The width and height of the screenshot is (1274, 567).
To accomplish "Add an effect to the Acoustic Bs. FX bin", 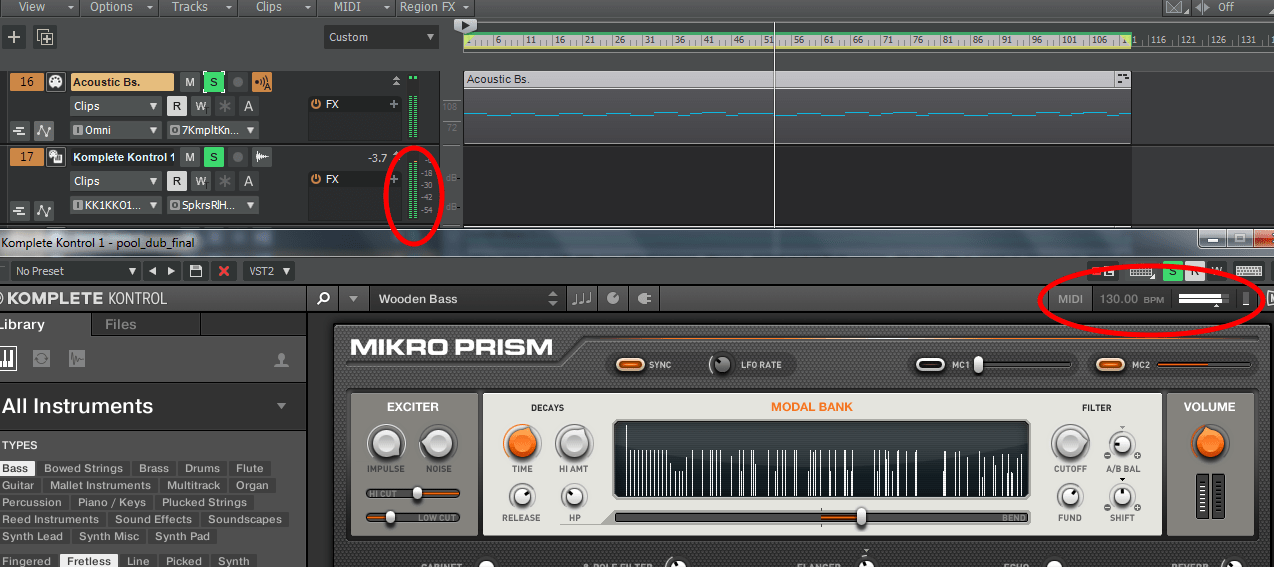I will [x=394, y=104].
